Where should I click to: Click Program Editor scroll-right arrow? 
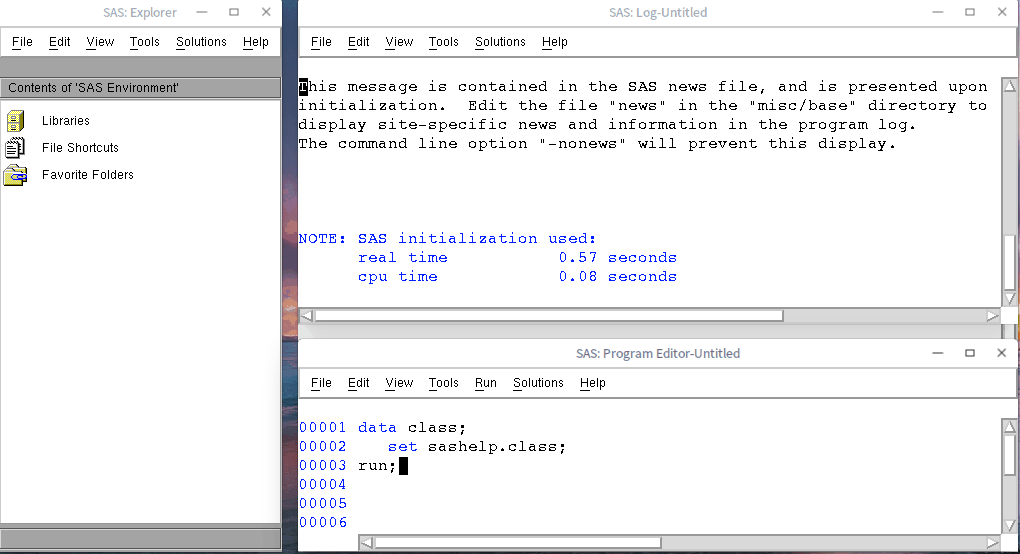(992, 542)
